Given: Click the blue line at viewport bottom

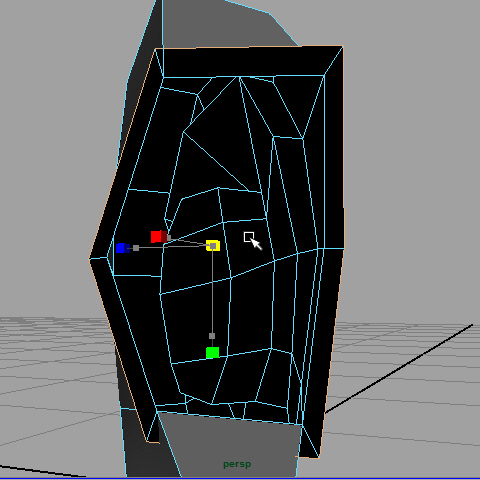Looking at the screenshot, I should pos(240,479).
